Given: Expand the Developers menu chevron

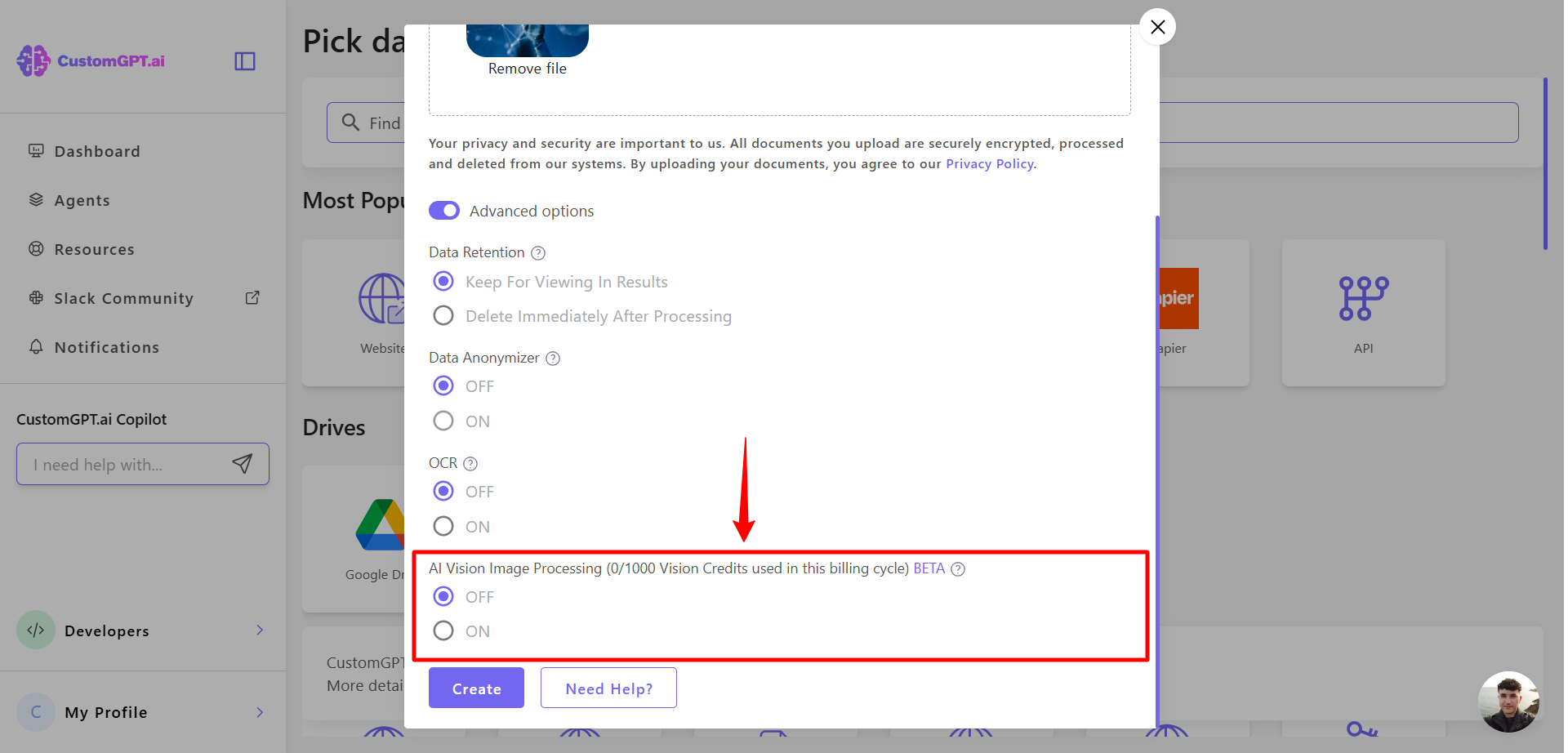Looking at the screenshot, I should [x=260, y=630].
